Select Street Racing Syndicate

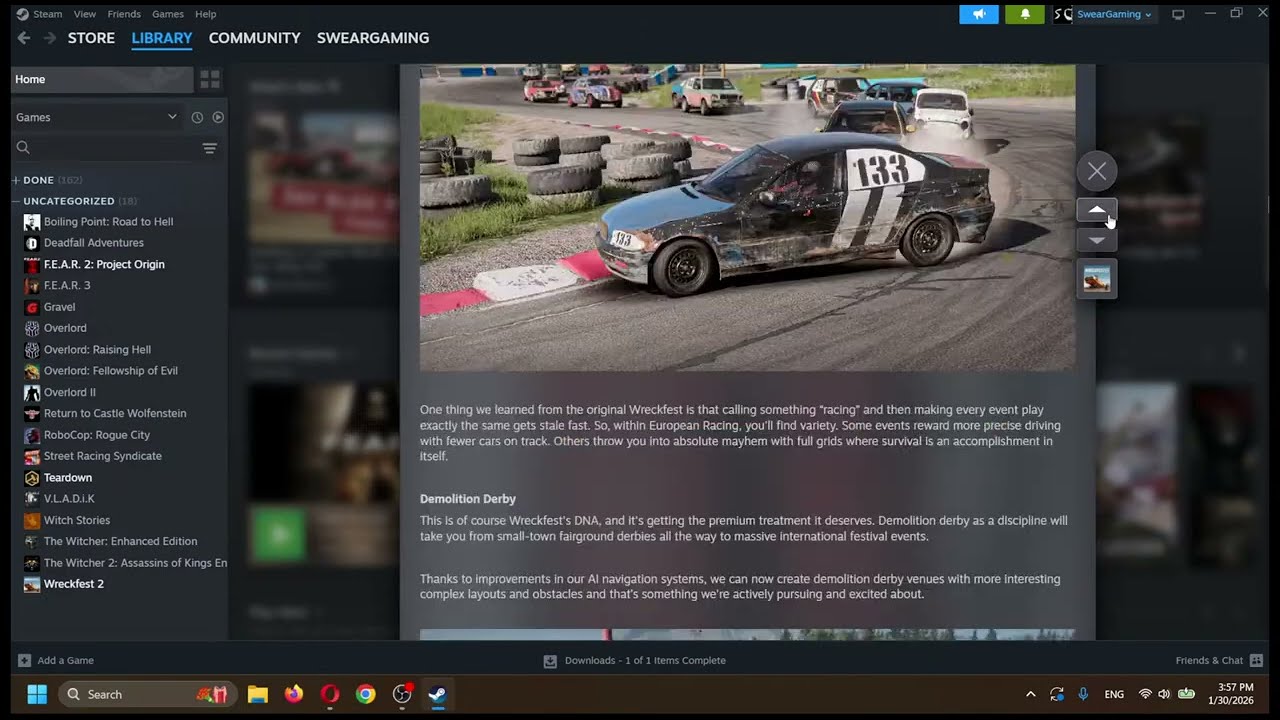[102, 456]
